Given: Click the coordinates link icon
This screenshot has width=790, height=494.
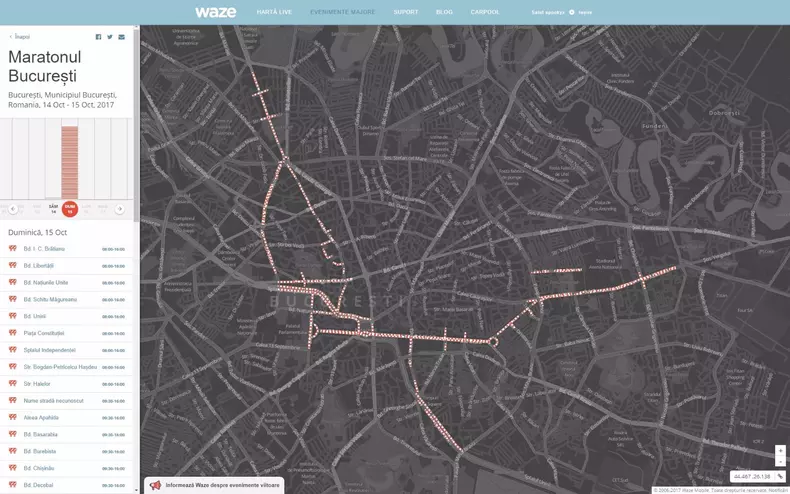Looking at the screenshot, I should (780, 476).
